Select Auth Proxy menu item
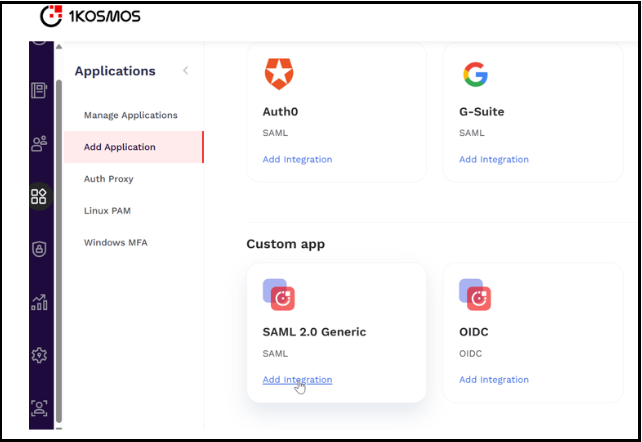642x442 pixels. (108, 179)
